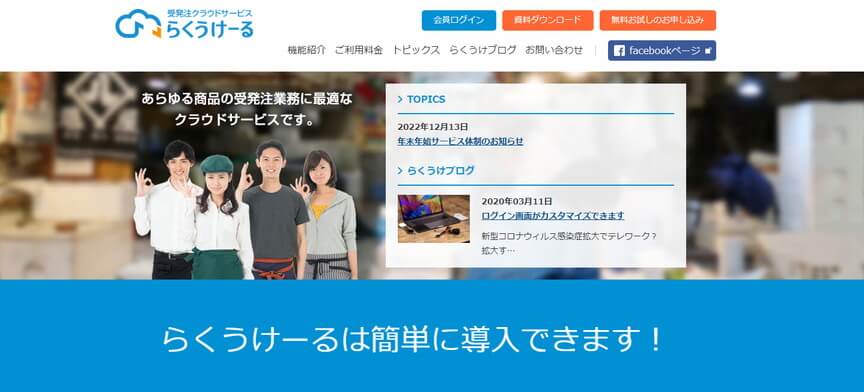The width and height of the screenshot is (864, 392).
Task: Click the らくうけーるは簡単に導入できます headline
Action: 411,340
